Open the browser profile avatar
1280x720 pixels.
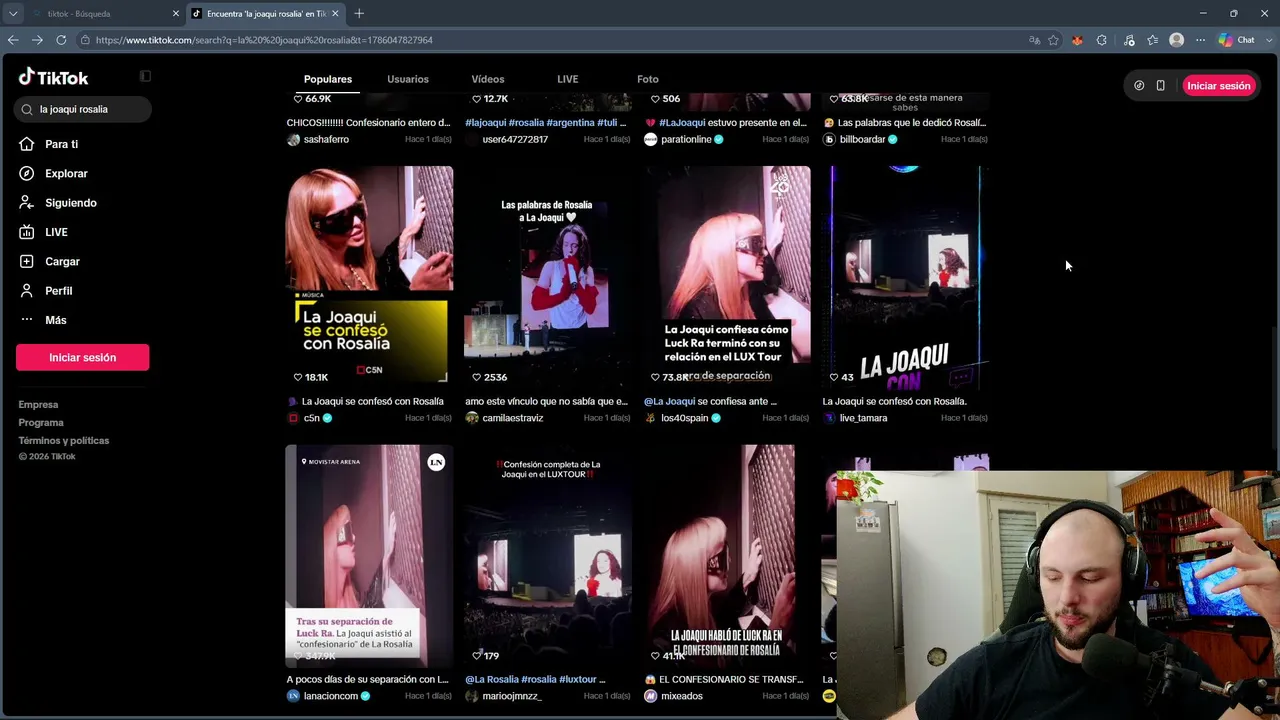click(1176, 40)
